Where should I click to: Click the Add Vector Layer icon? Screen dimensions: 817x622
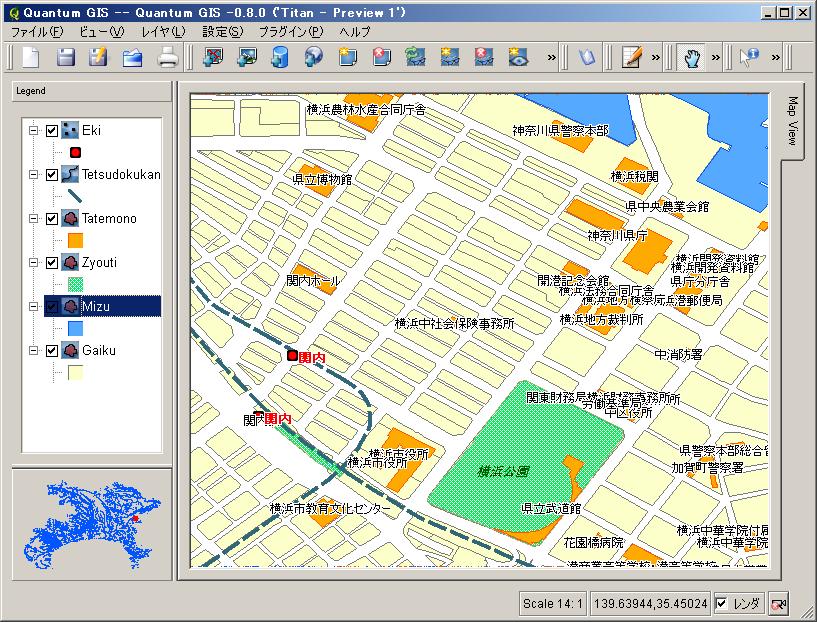[x=213, y=57]
